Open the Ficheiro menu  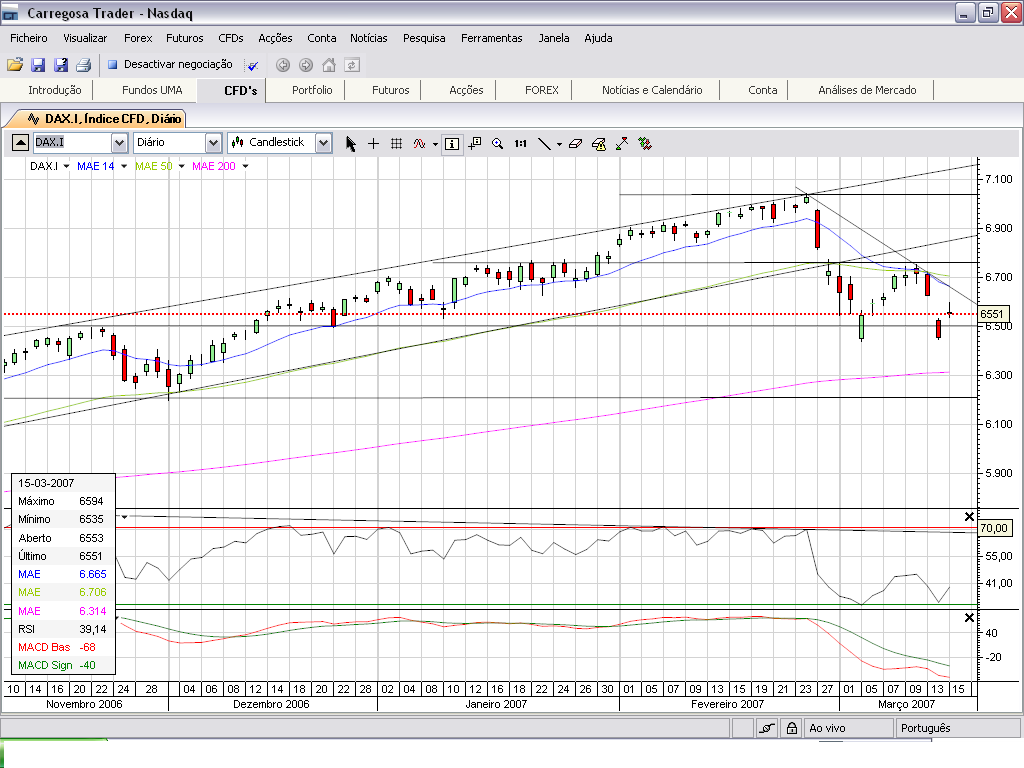(x=29, y=38)
